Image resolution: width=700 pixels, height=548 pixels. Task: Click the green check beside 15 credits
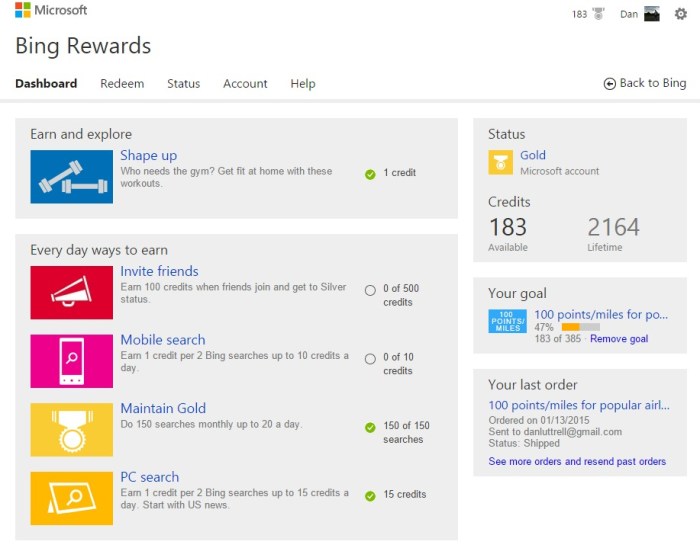pos(370,496)
